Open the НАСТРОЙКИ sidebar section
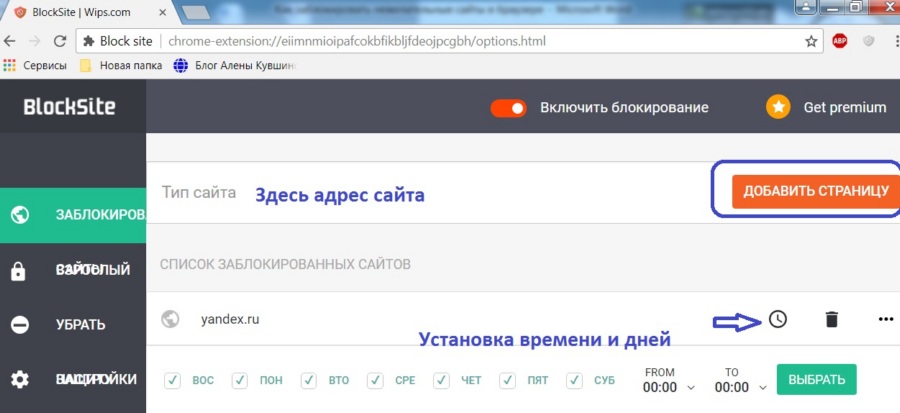The width and height of the screenshot is (900, 413). [73, 379]
